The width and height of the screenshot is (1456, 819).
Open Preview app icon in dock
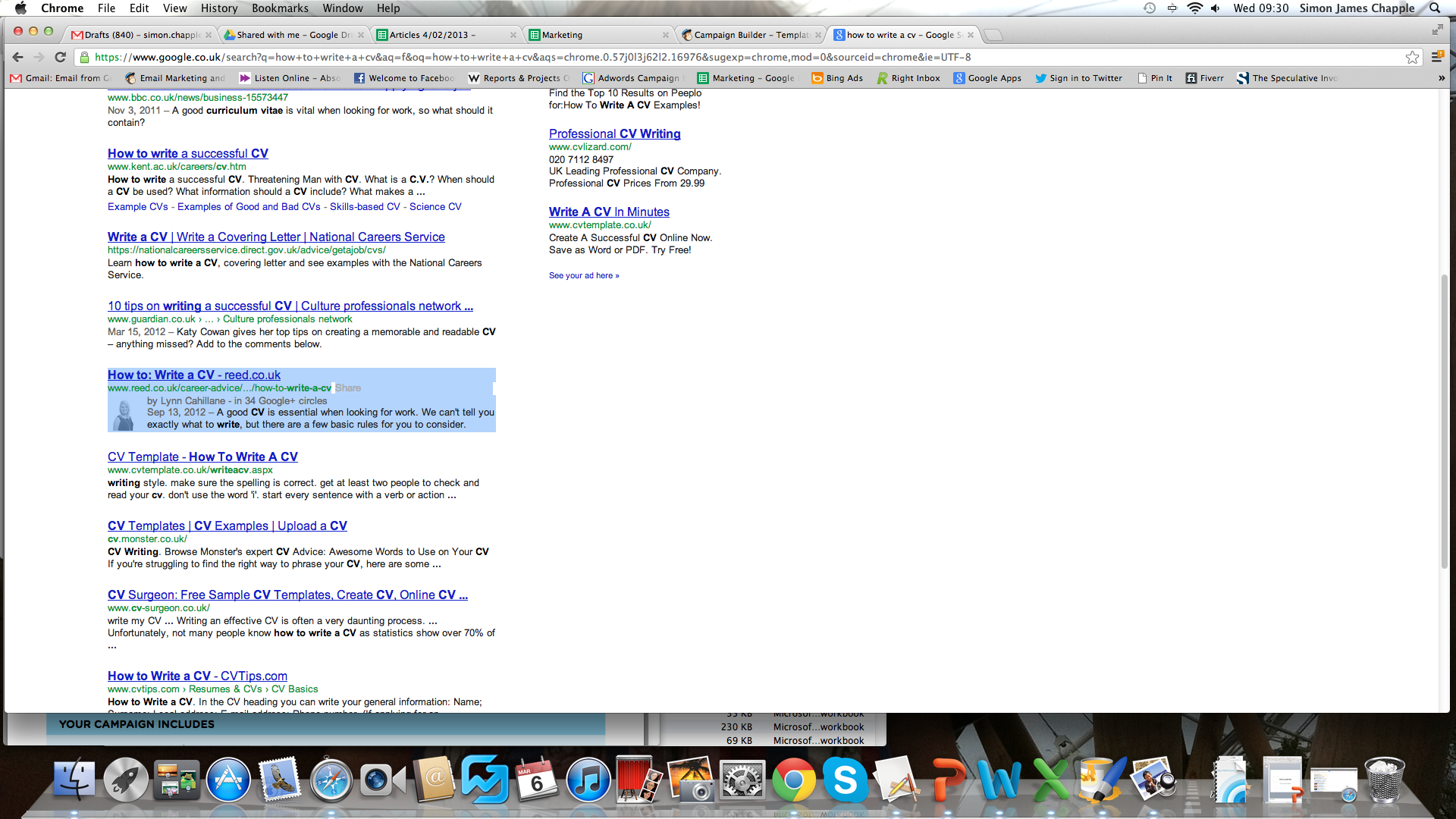click(x=1153, y=780)
